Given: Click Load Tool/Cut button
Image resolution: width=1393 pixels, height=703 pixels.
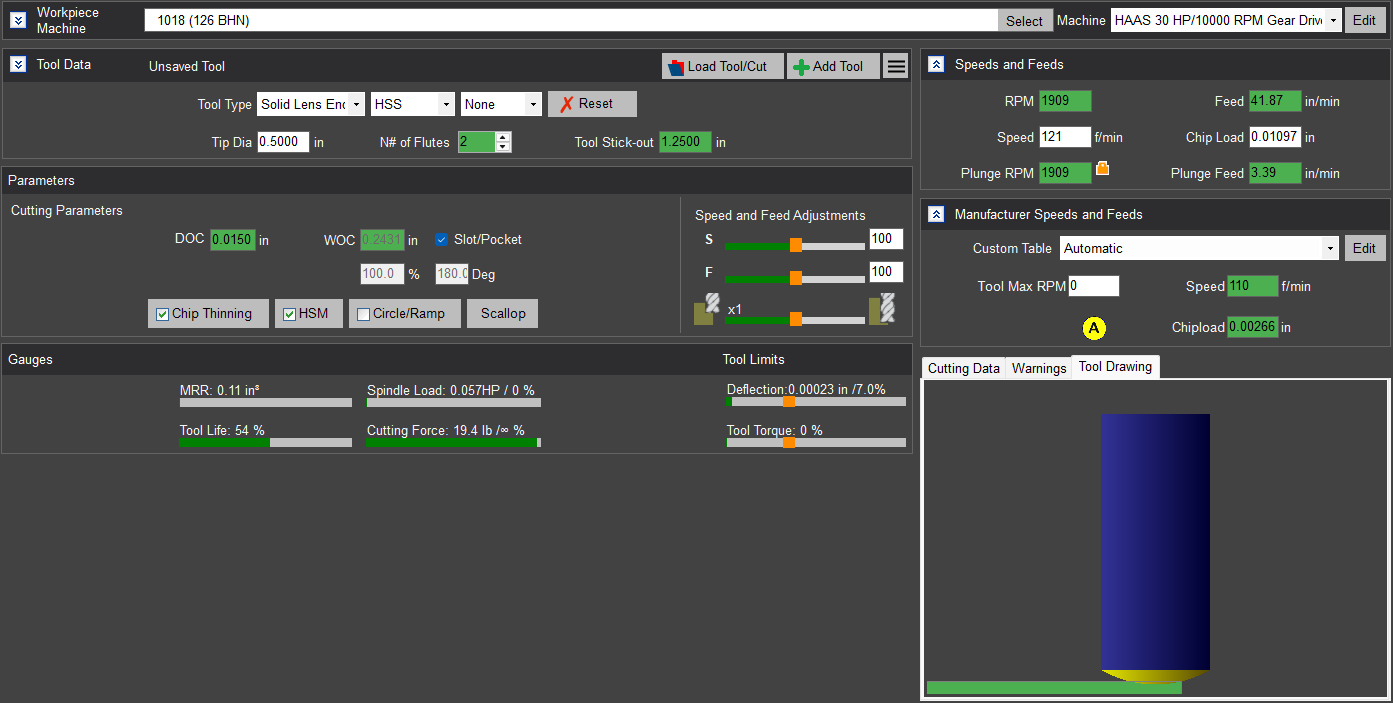Looking at the screenshot, I should click(723, 66).
